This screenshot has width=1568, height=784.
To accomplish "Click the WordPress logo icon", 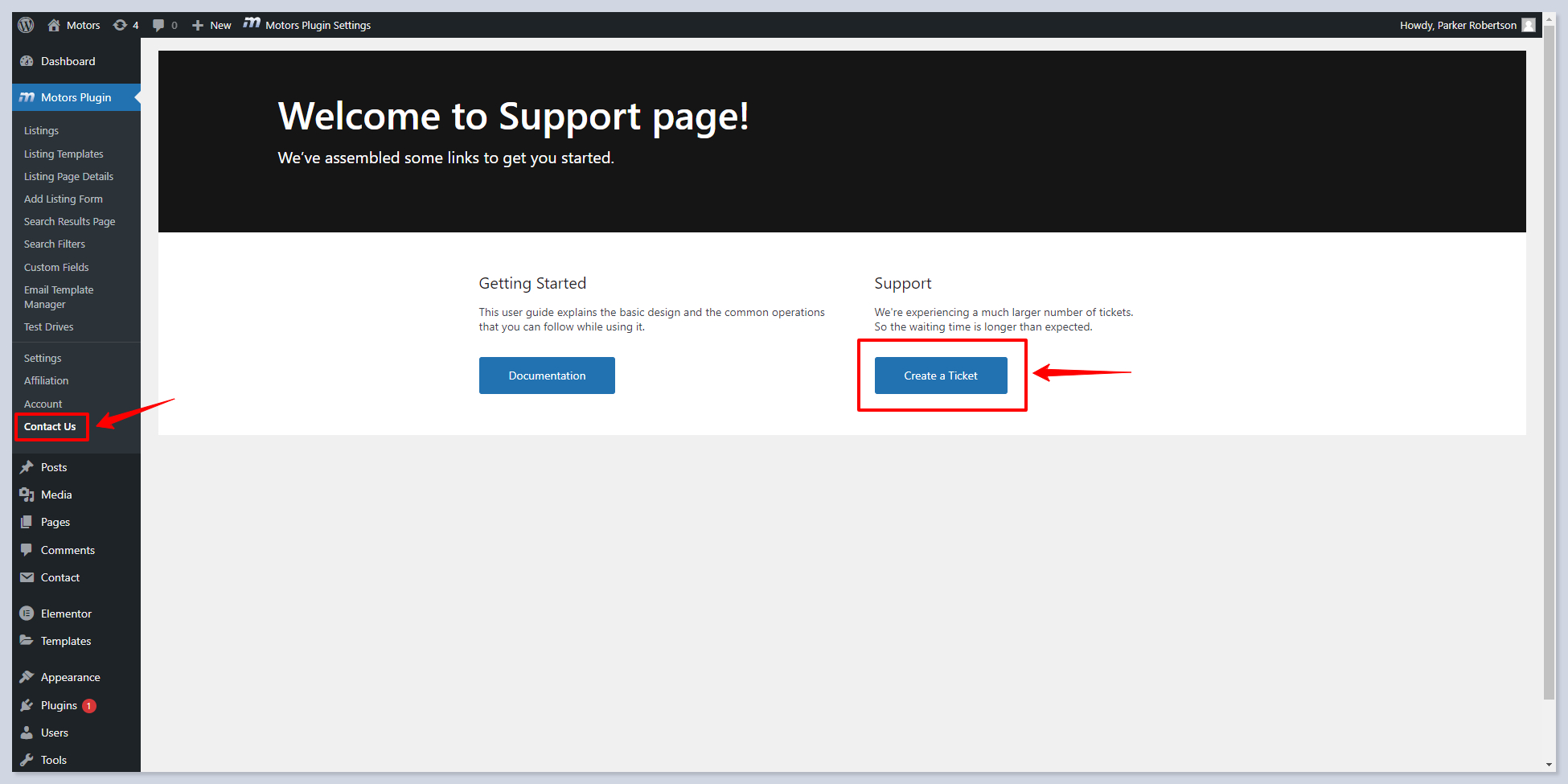I will (26, 25).
